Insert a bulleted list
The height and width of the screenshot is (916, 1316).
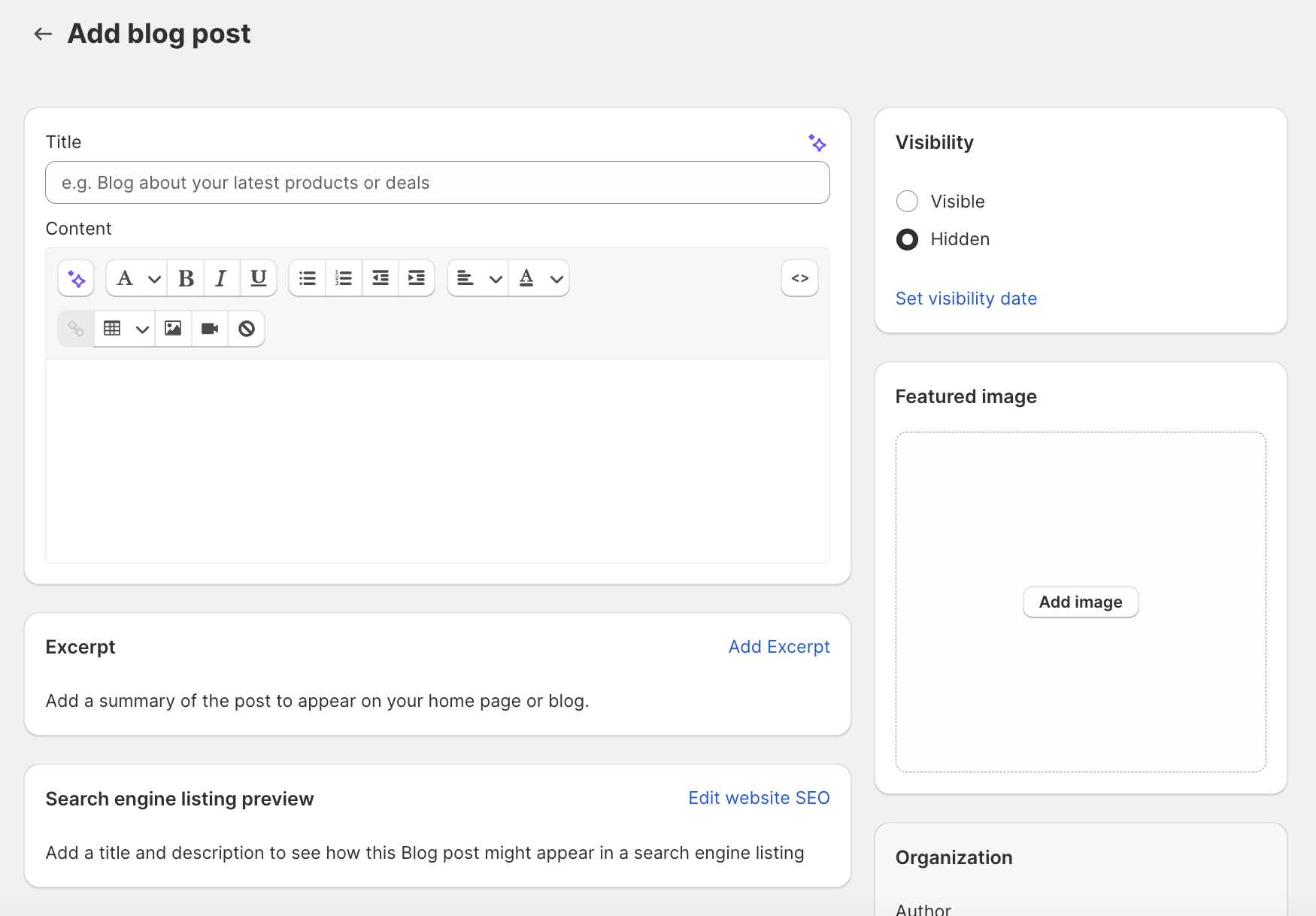tap(308, 278)
